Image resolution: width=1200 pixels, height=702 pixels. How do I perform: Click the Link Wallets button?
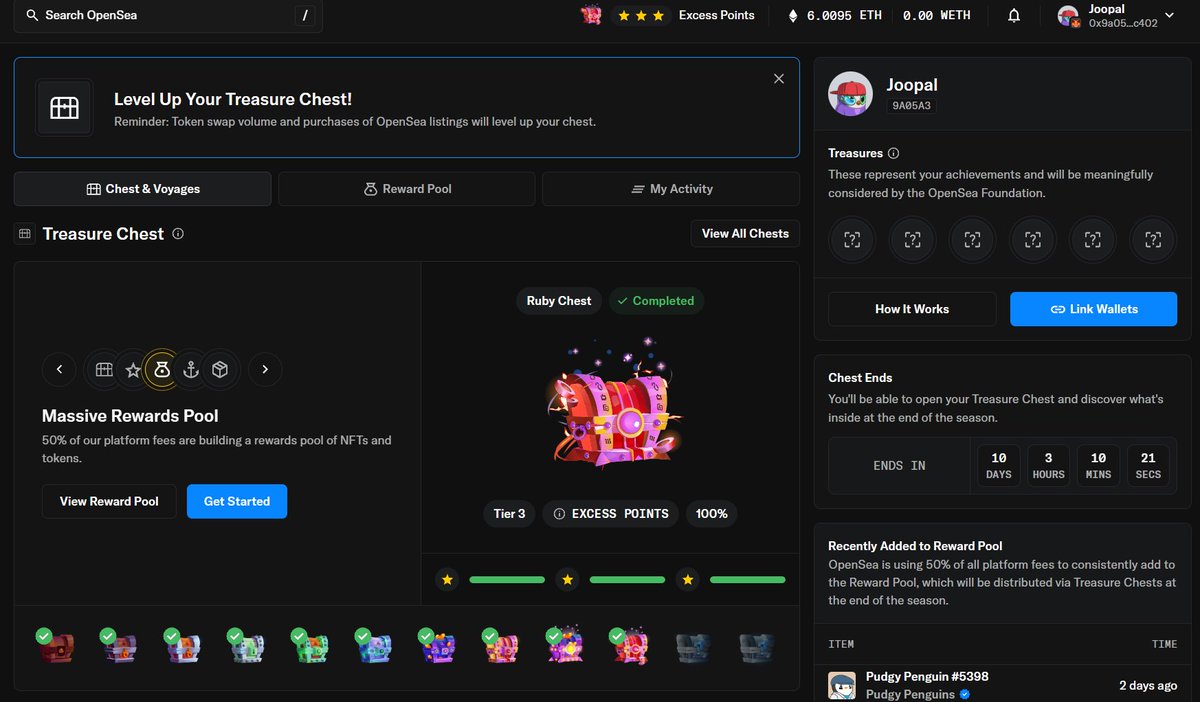[1093, 309]
